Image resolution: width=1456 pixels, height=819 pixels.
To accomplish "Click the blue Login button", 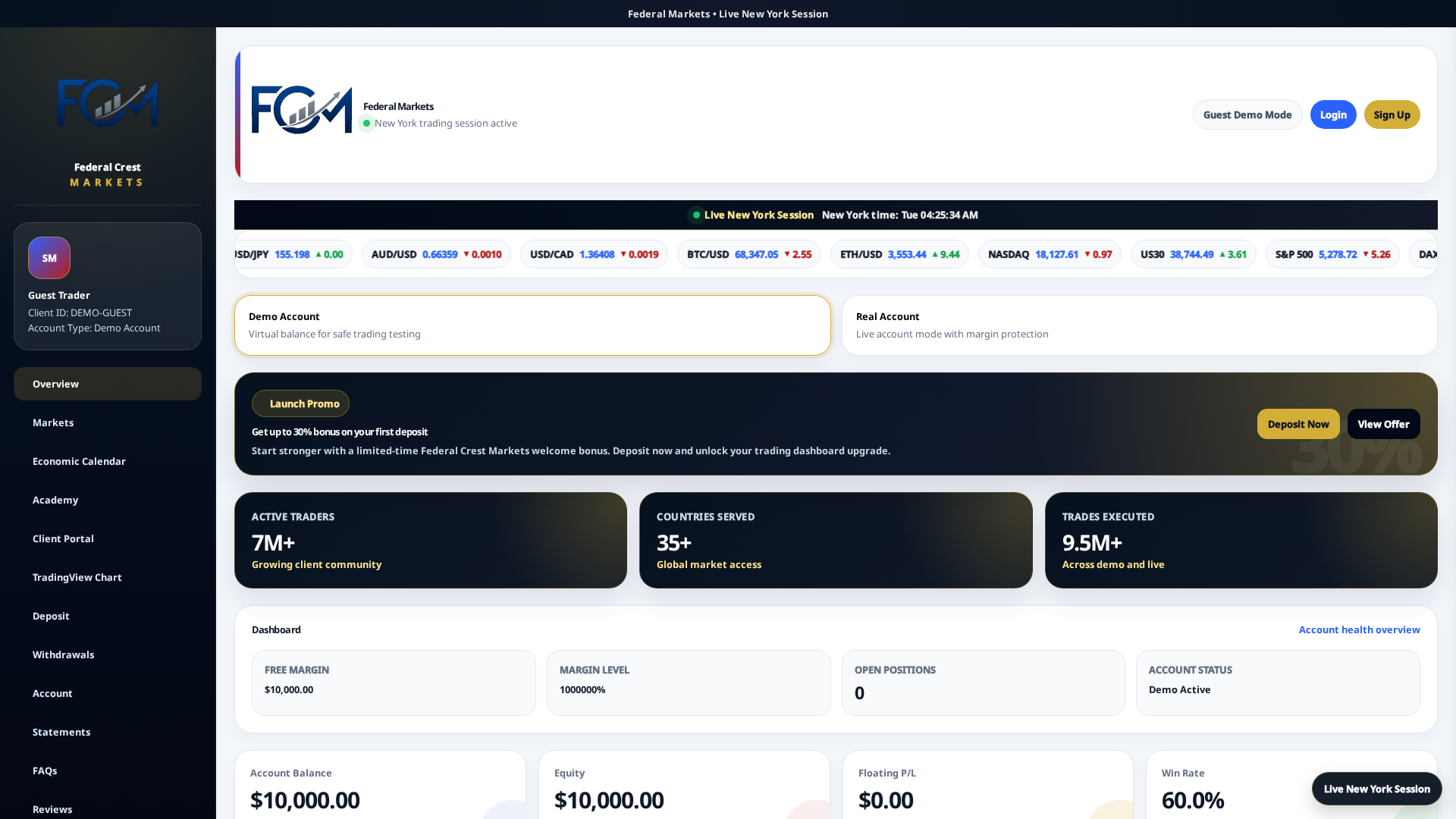I will pyautogui.click(x=1333, y=115).
